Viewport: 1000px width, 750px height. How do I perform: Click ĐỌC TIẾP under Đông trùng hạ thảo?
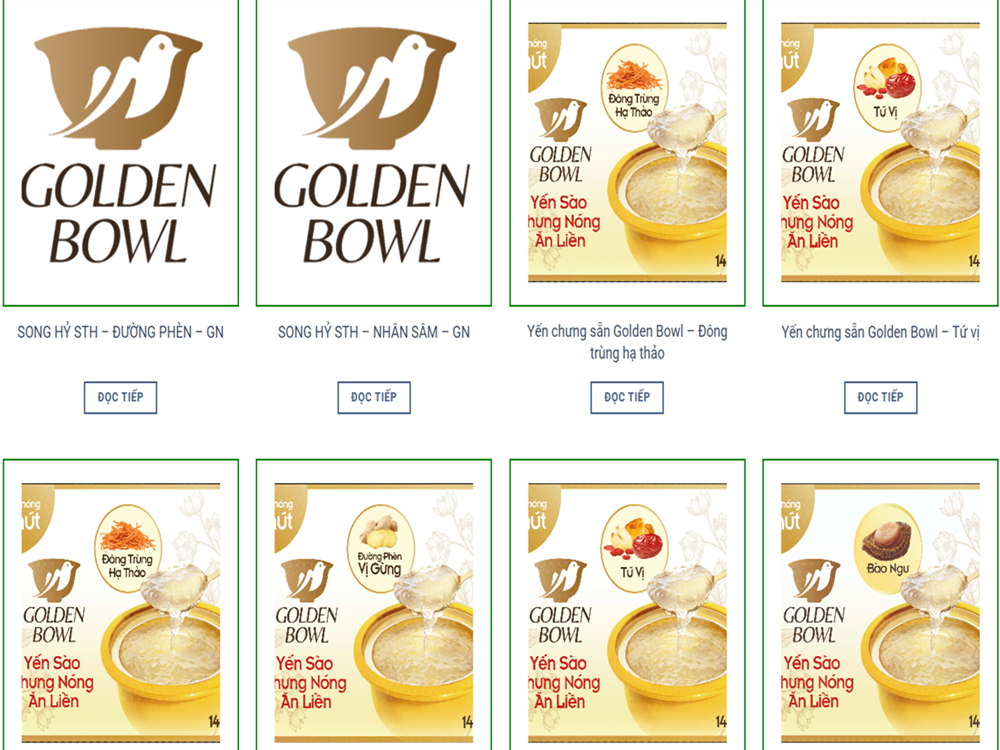coord(627,397)
